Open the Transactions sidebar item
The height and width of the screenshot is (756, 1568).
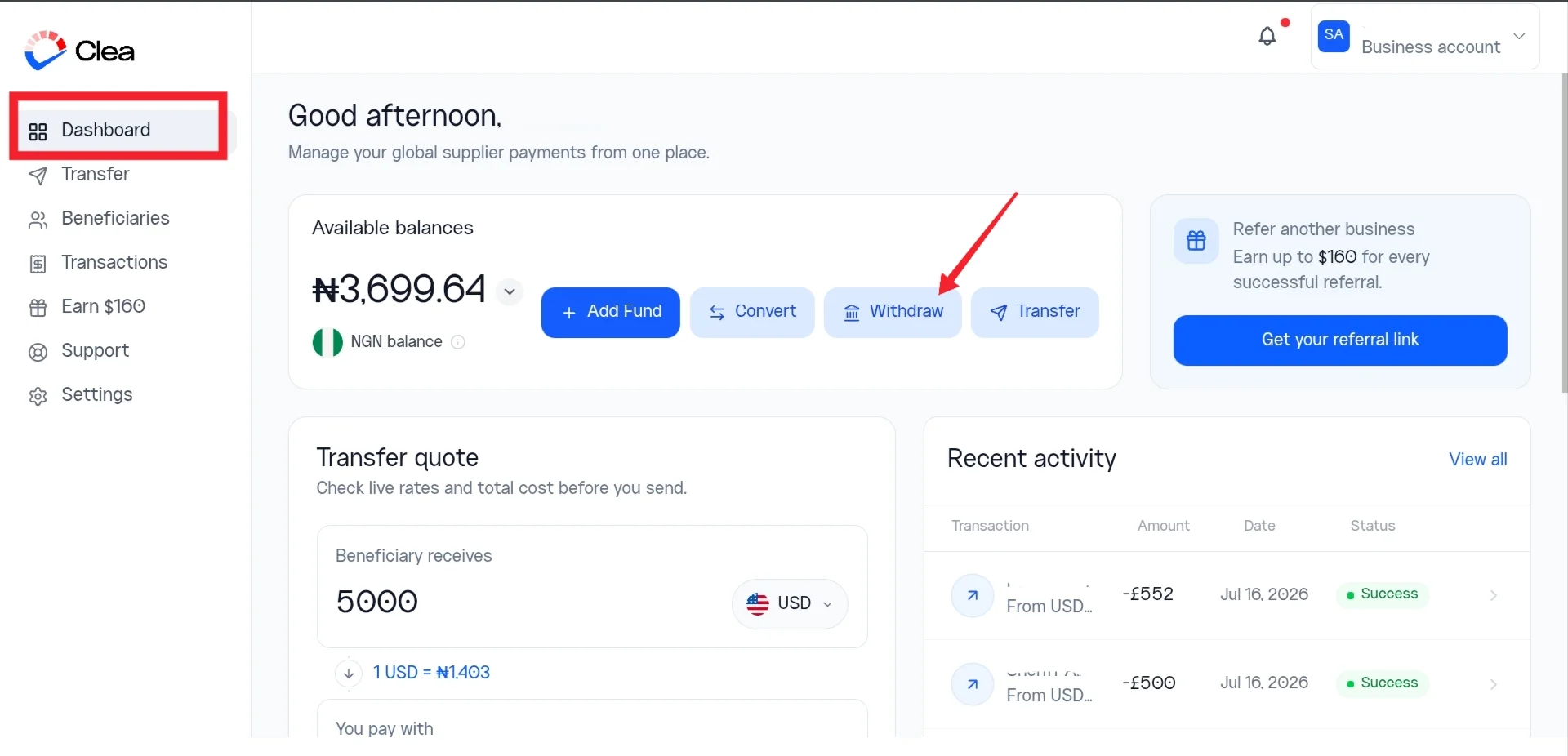(98, 263)
